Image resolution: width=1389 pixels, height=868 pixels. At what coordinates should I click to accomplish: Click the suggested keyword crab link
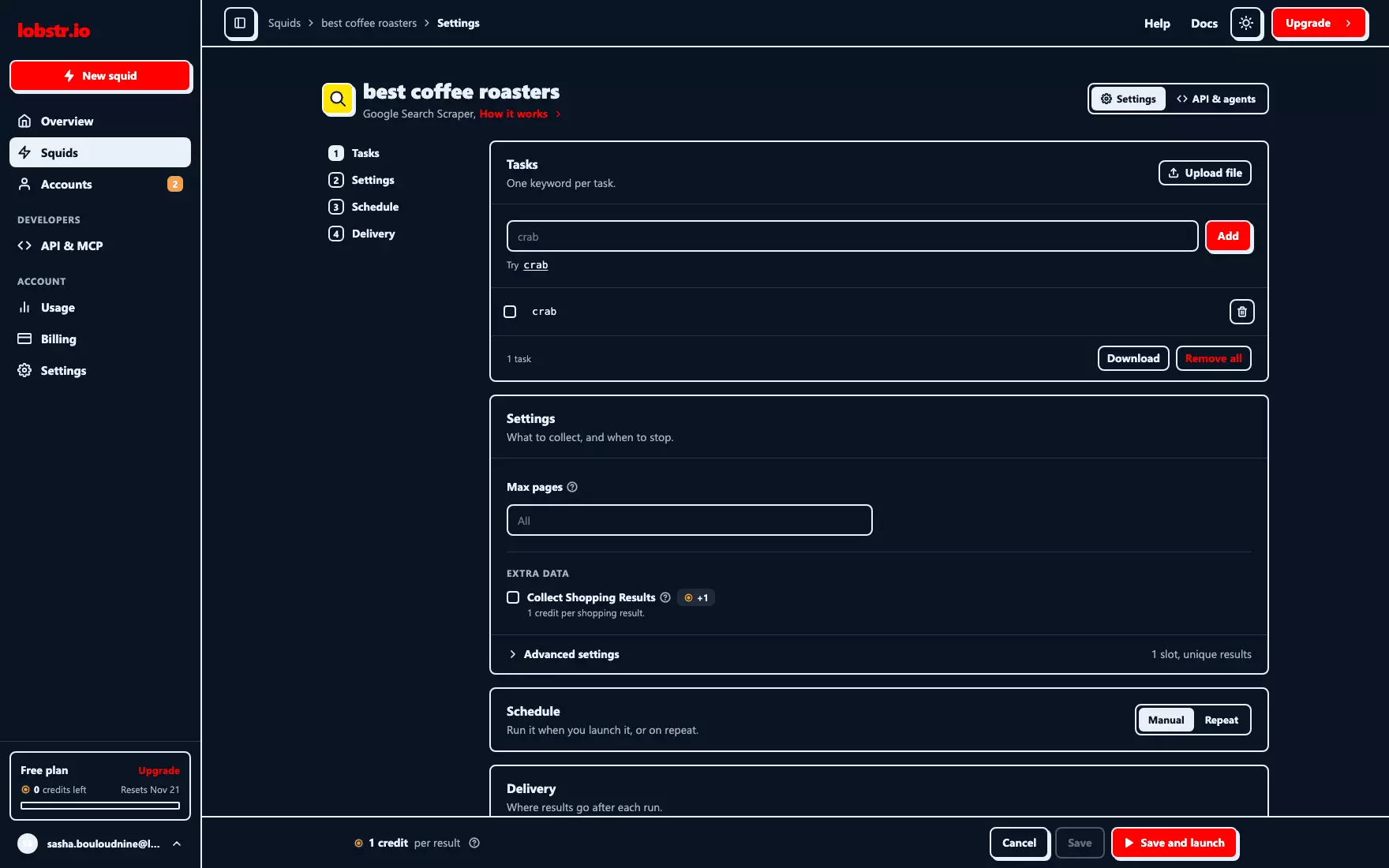[x=535, y=265]
